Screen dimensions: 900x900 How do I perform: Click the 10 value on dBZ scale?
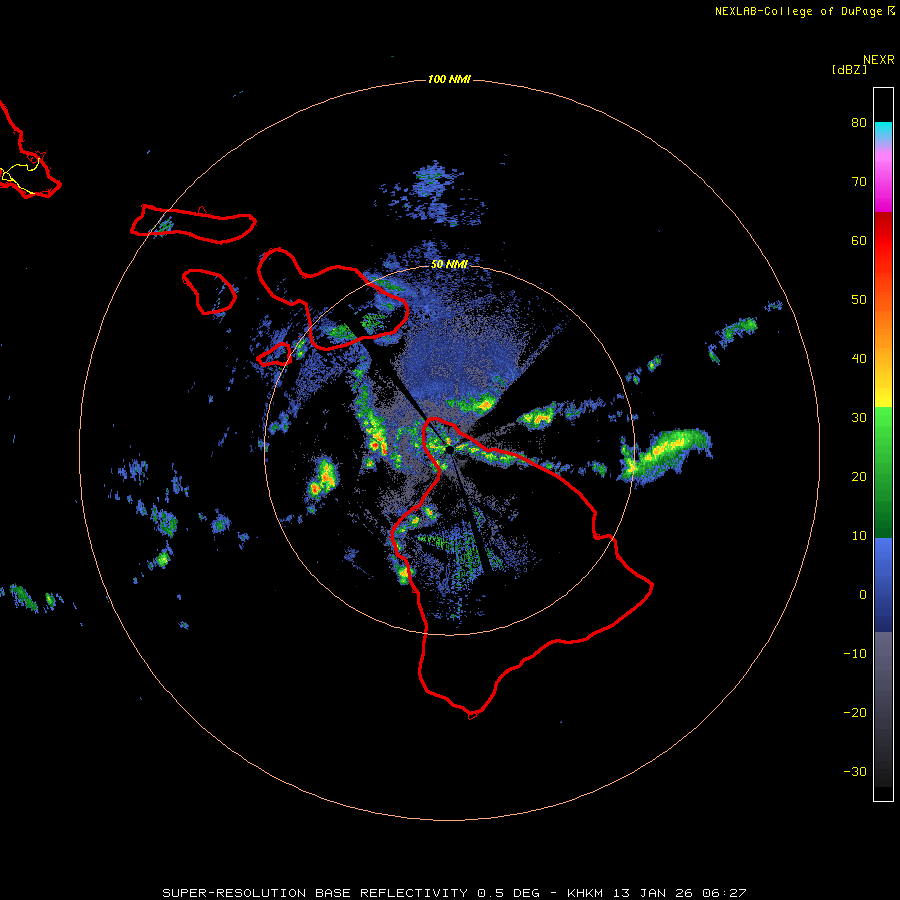coord(859,536)
